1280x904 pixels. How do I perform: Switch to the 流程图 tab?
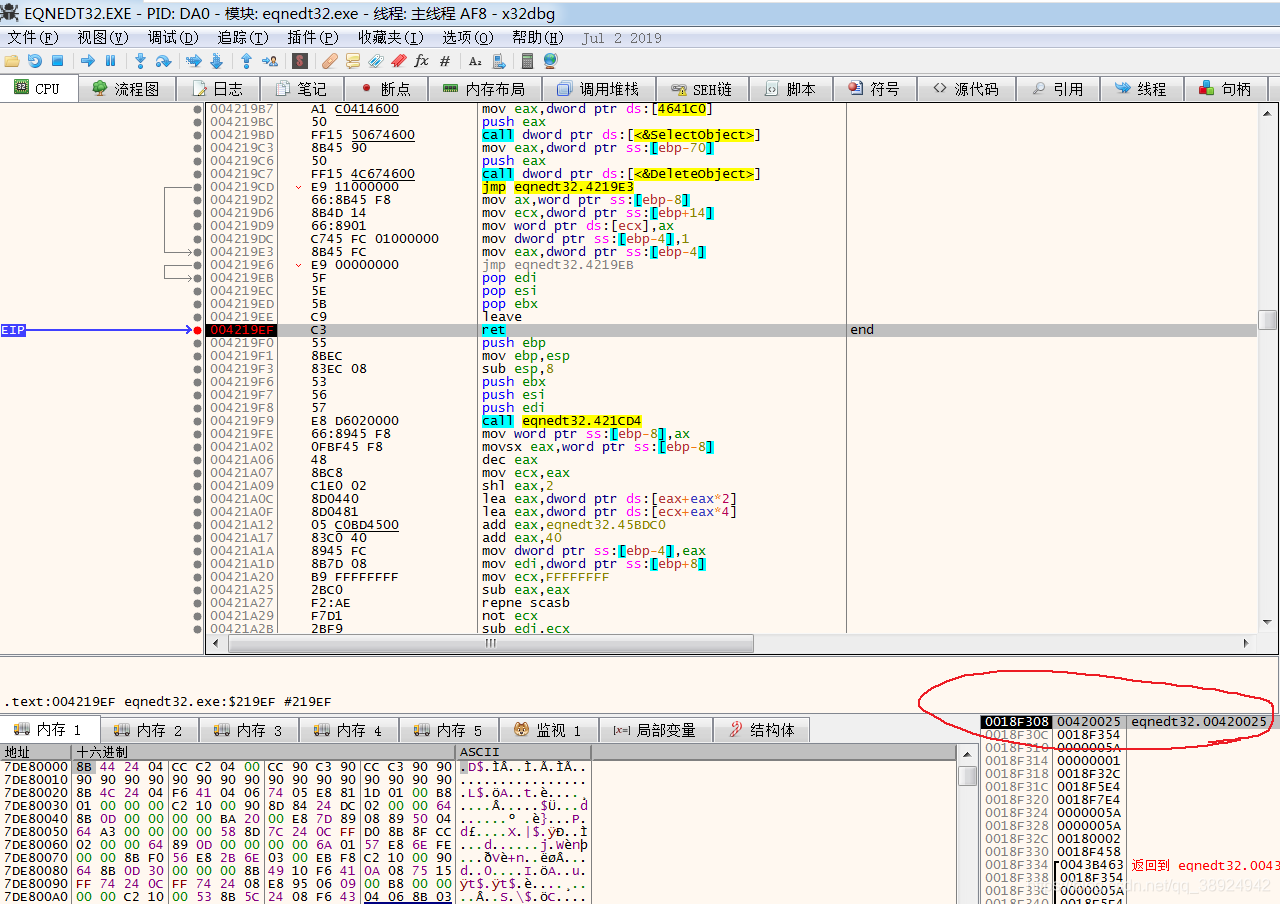click(126, 89)
